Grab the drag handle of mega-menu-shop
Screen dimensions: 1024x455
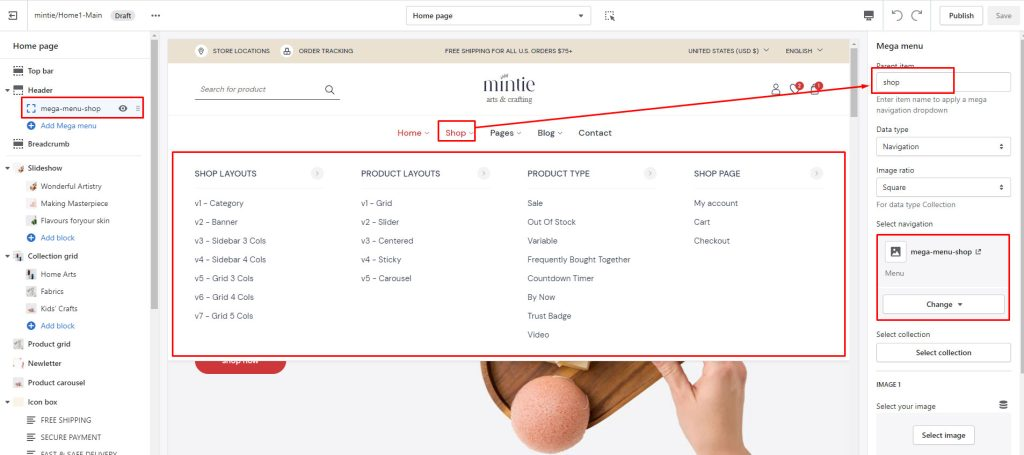point(137,108)
